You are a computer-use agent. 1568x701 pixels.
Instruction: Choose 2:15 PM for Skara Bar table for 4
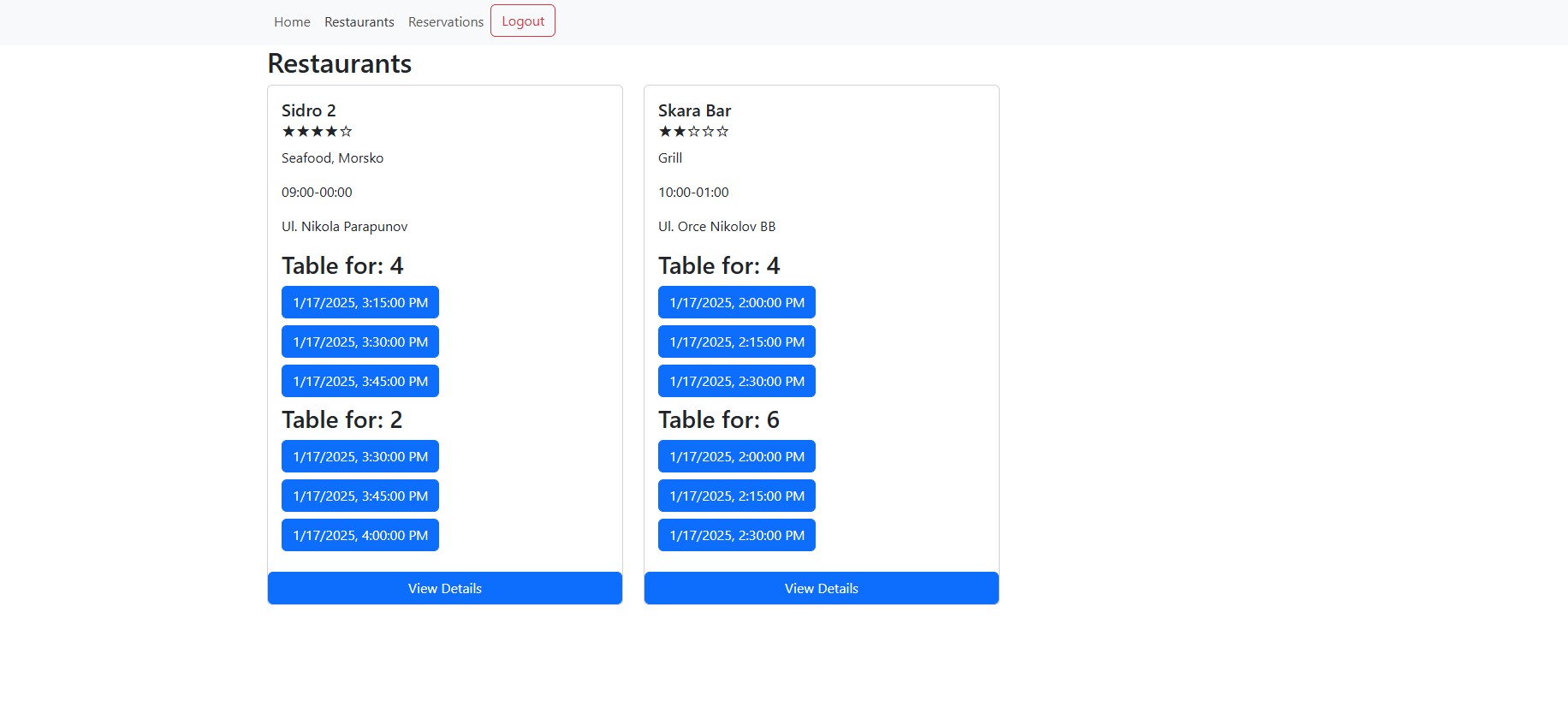(737, 342)
